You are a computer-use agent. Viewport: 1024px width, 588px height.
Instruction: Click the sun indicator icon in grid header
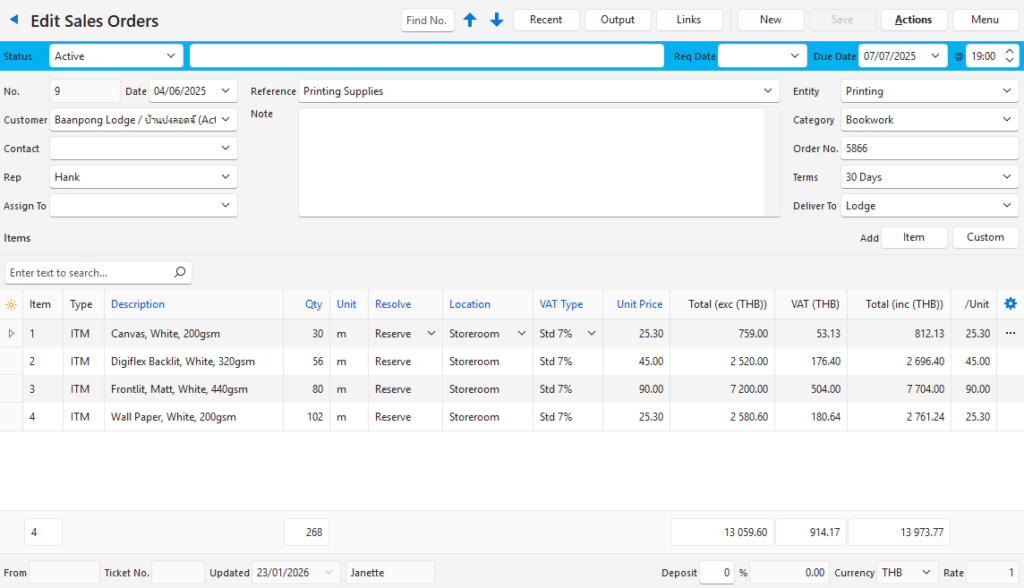11,304
